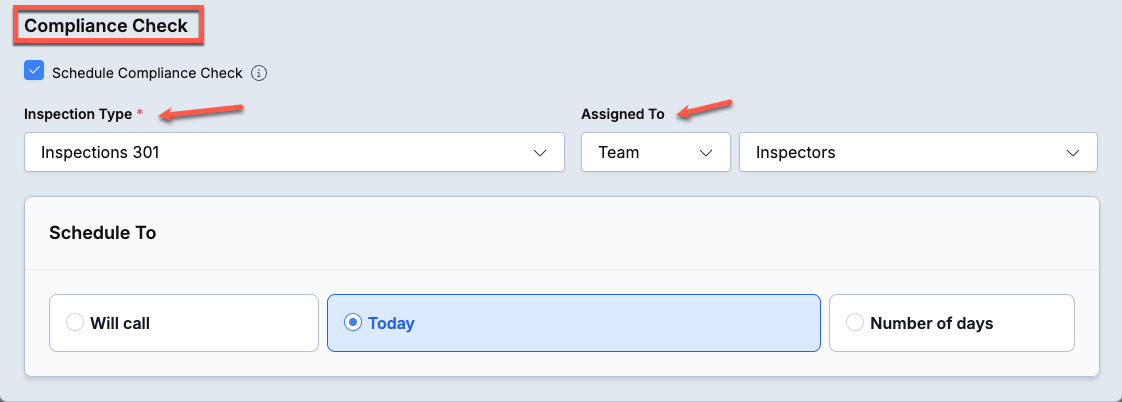Image resolution: width=1122 pixels, height=402 pixels.
Task: Click the Inspection Type field label
Action: point(78,114)
